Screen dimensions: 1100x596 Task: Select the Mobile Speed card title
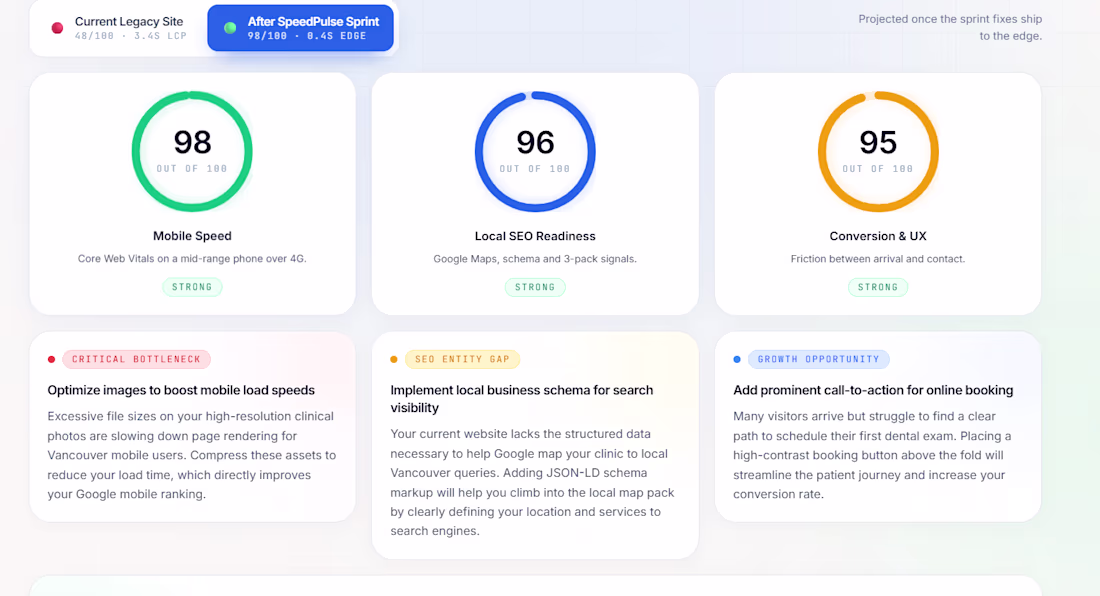pyautogui.click(x=192, y=236)
